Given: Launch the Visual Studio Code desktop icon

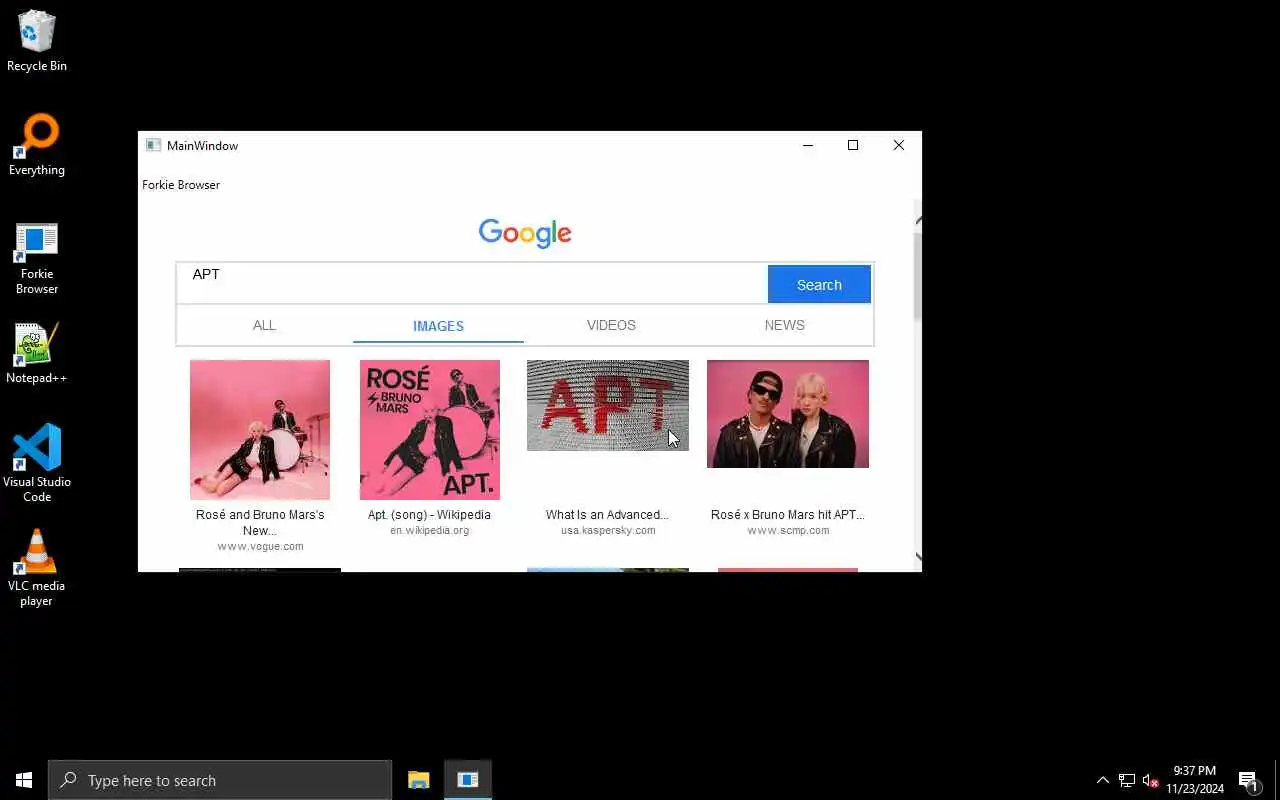Looking at the screenshot, I should pos(37,462).
